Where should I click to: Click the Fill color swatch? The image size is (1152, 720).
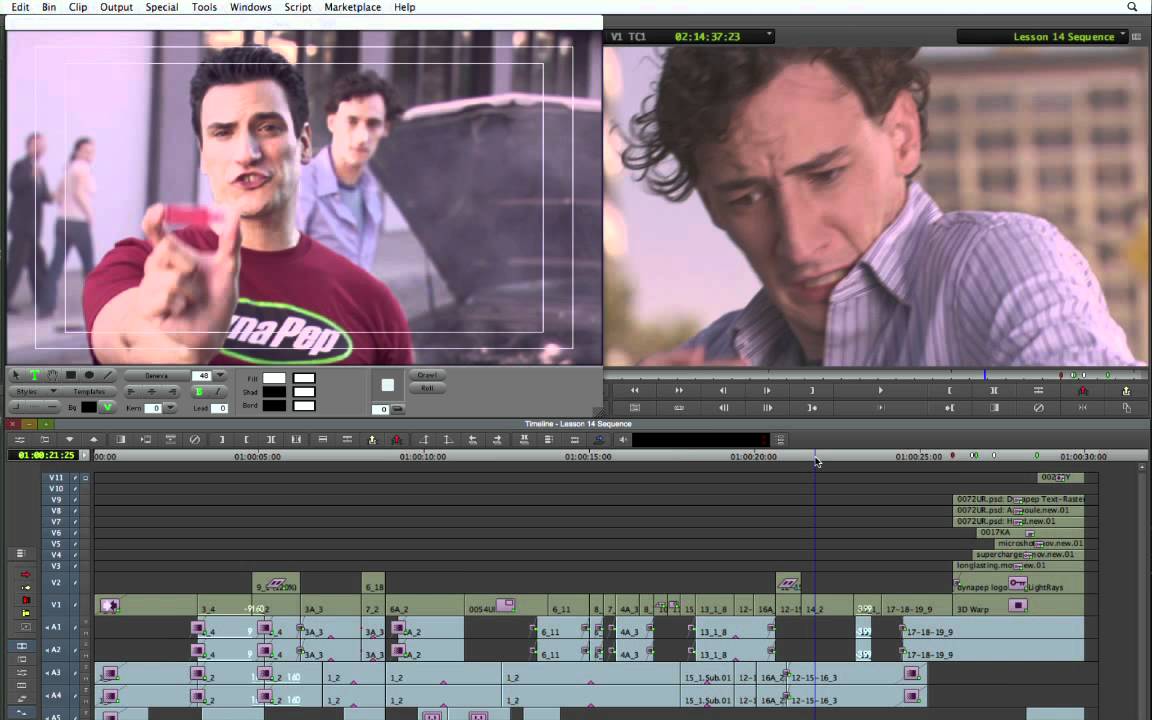(274, 378)
